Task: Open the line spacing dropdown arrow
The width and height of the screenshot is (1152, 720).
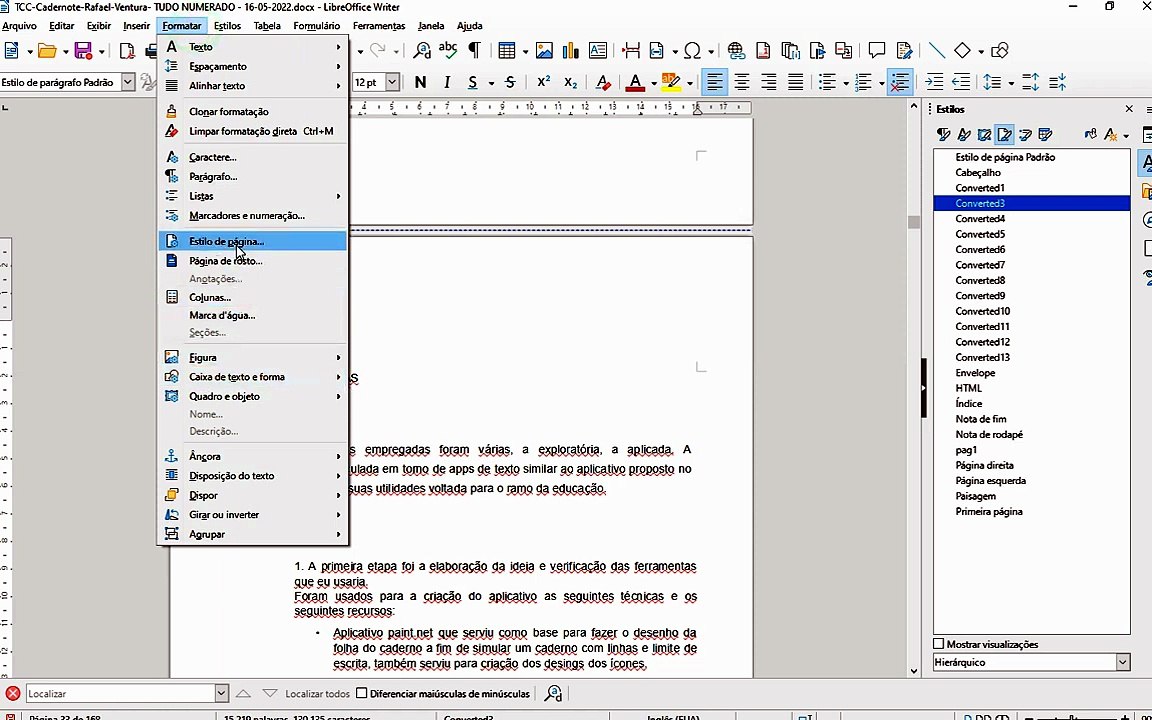Action: [1011, 83]
